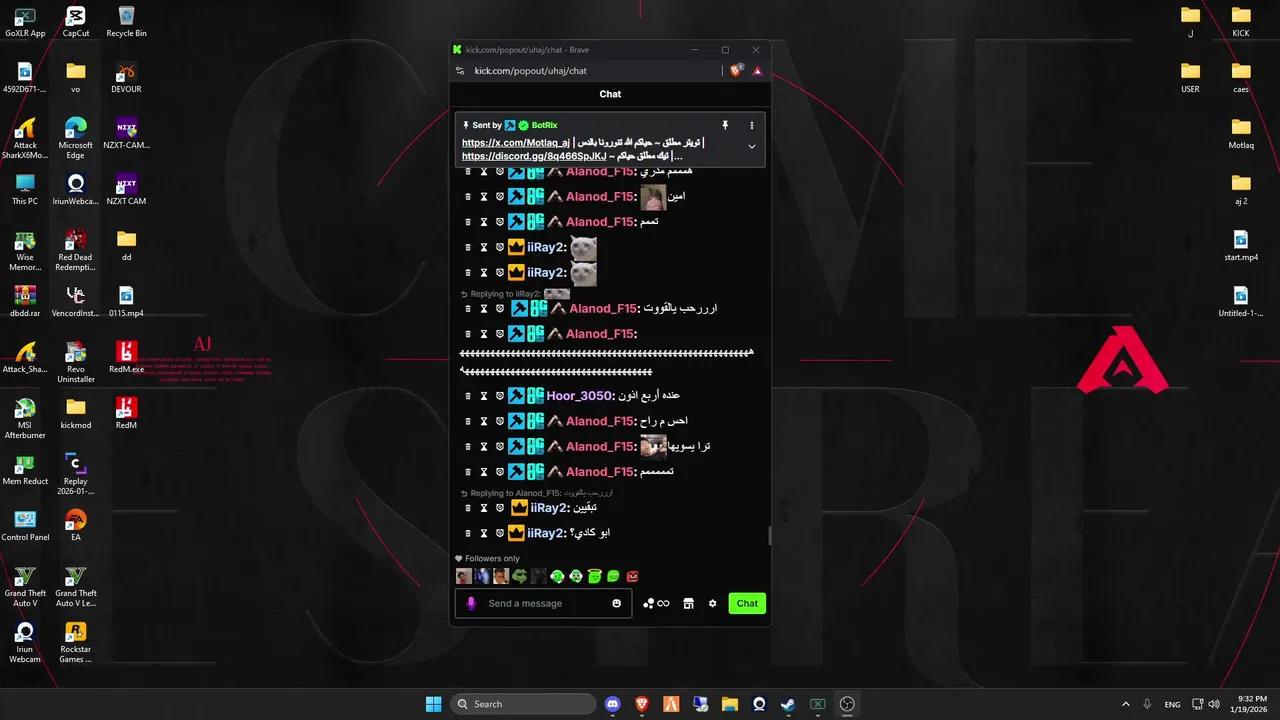Select the MSI Afterburner desktop icon
Image resolution: width=1280 pixels, height=720 pixels.
pyautogui.click(x=25, y=419)
